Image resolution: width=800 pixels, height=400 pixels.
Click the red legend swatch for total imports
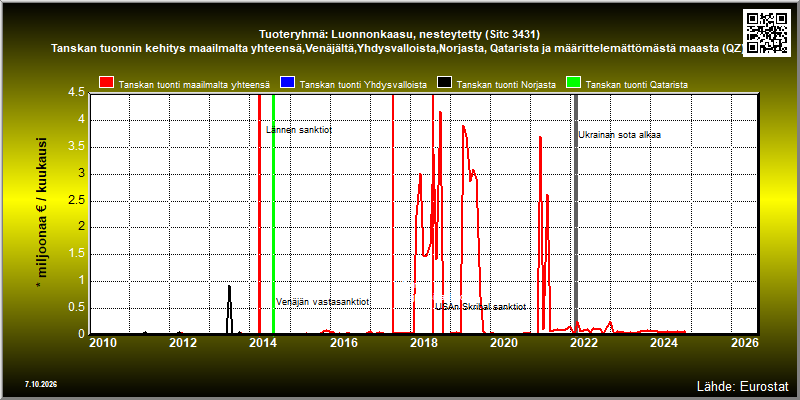point(107,84)
